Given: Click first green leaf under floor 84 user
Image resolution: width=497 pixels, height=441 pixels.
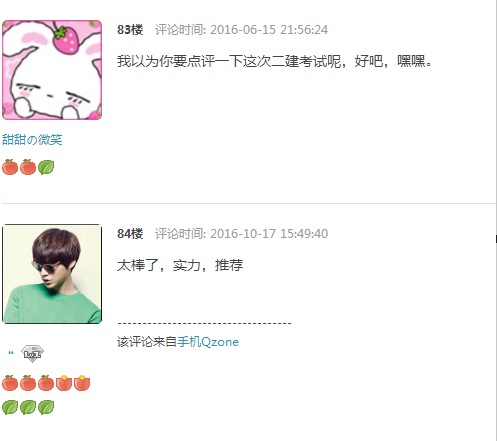Looking at the screenshot, I should (x=10, y=407).
